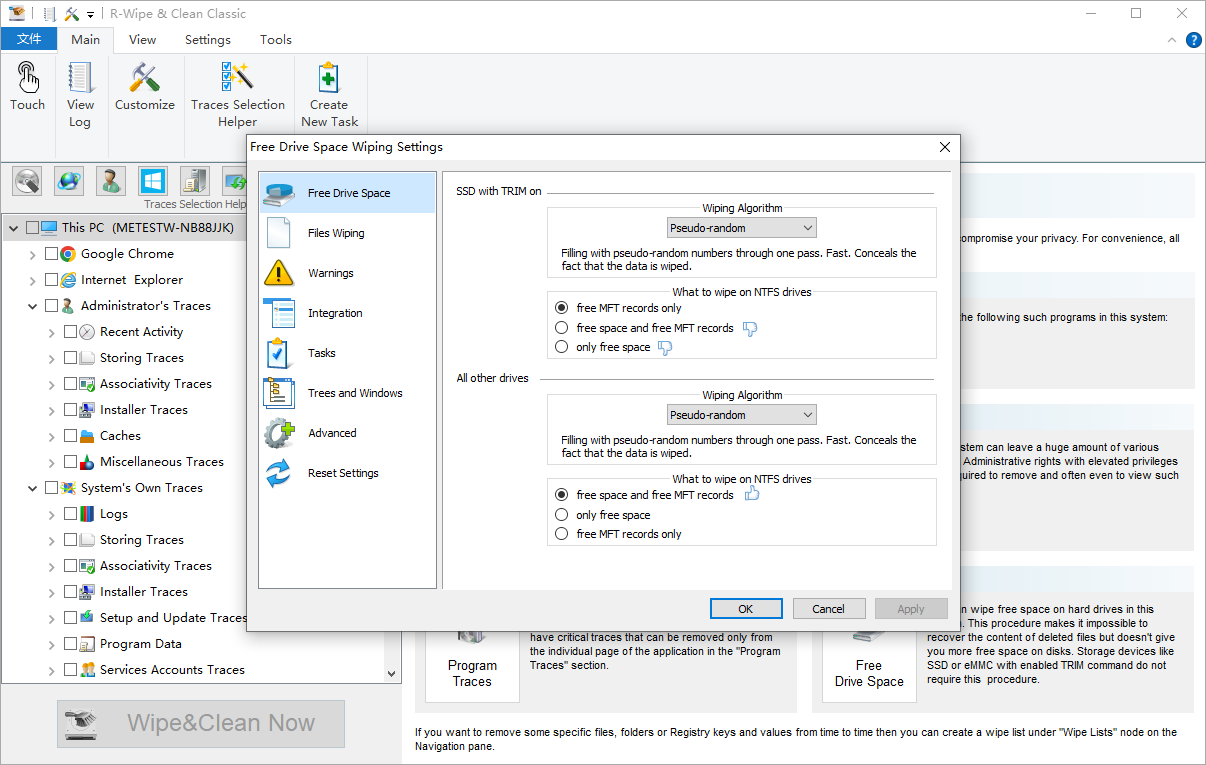Image resolution: width=1206 pixels, height=765 pixels.
Task: Open the SSD Wiping Algorithm dropdown
Action: 742,228
